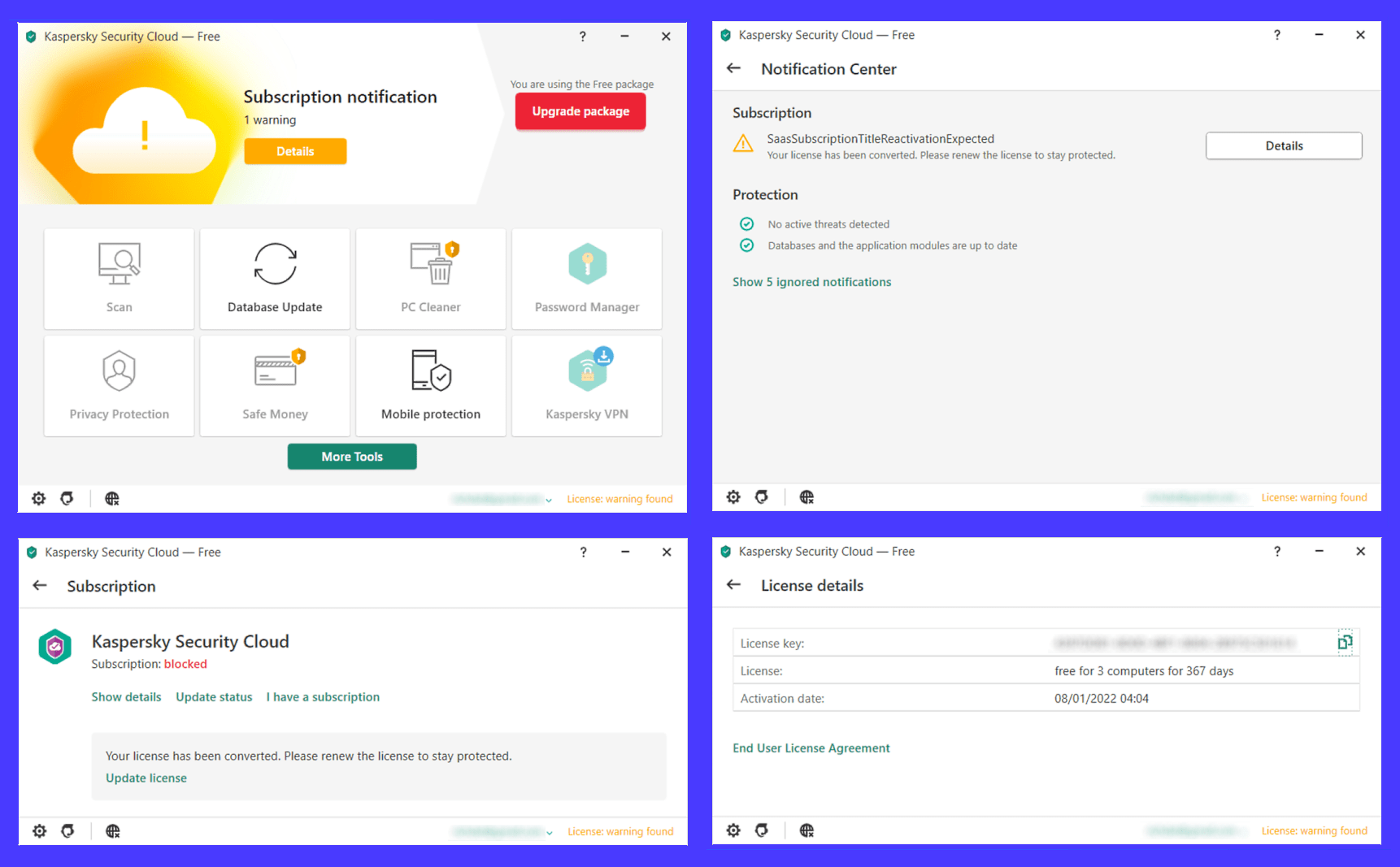This screenshot has height=867, width=1400.
Task: Click the subscription warning triangle icon
Action: 743,144
